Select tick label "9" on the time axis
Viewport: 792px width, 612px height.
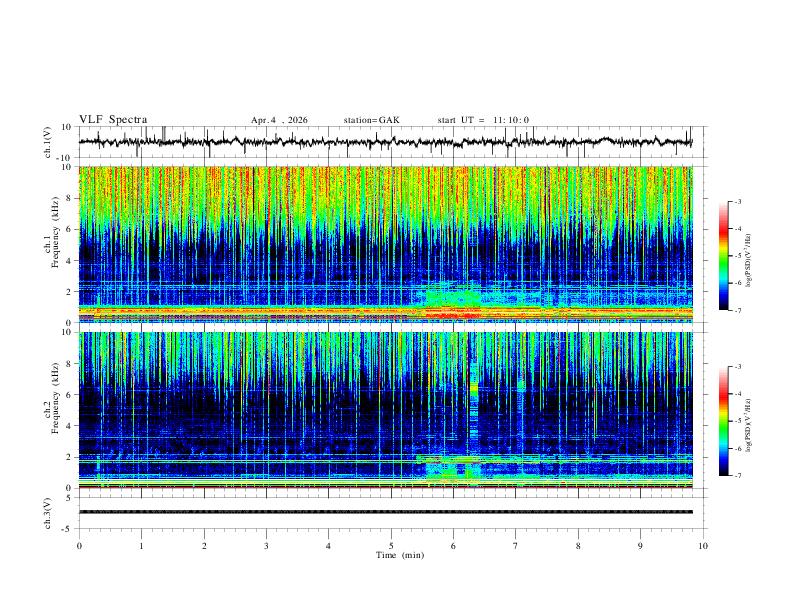click(640, 546)
